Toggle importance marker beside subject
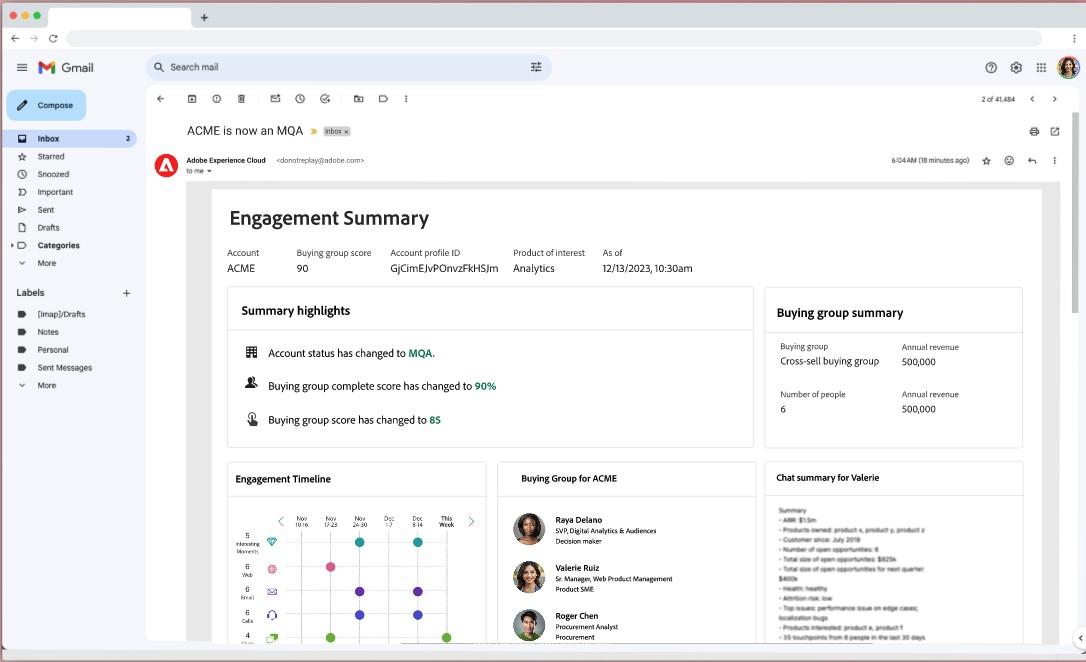The image size is (1086, 662). click(313, 132)
